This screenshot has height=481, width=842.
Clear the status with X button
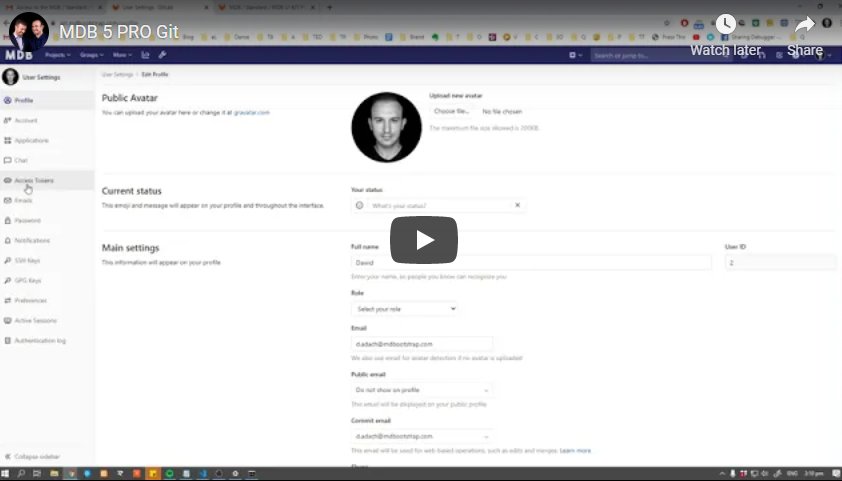517,205
